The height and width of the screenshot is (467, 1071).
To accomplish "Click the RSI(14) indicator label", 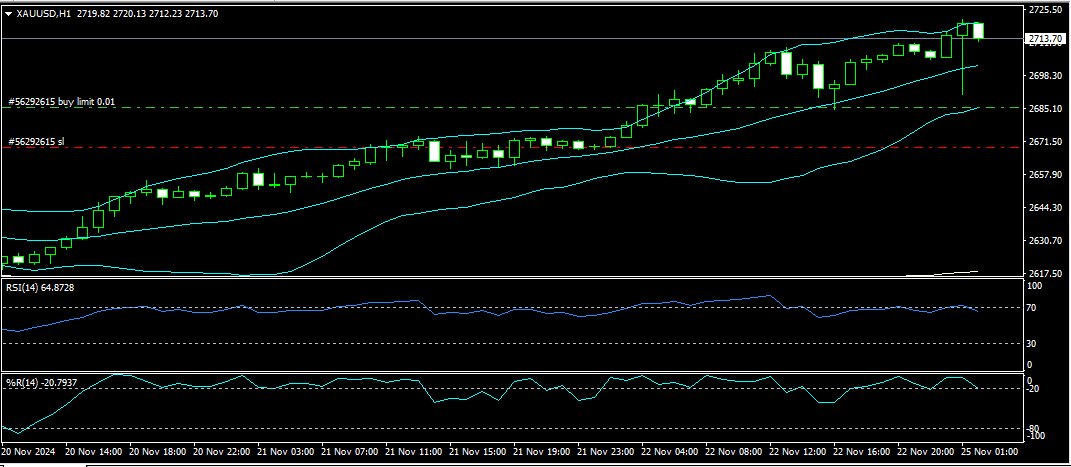I will [x=39, y=288].
